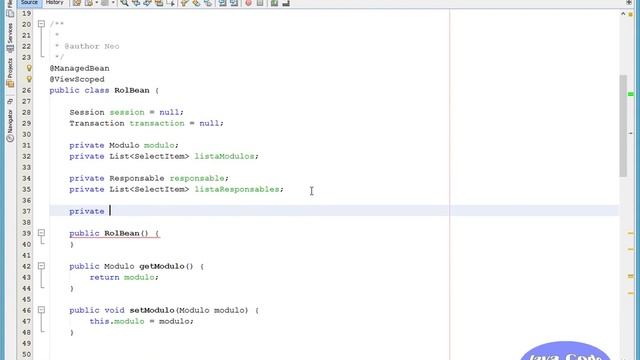
Task: Click the Shift Line Left icon
Action: [222, 3]
